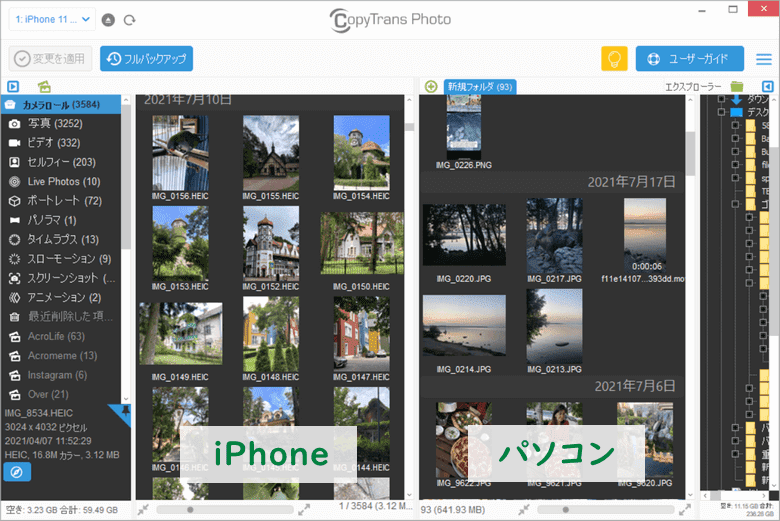Click PC pane enlarge thumbnails icon
Image resolution: width=780 pixels, height=521 pixels.
684,510
